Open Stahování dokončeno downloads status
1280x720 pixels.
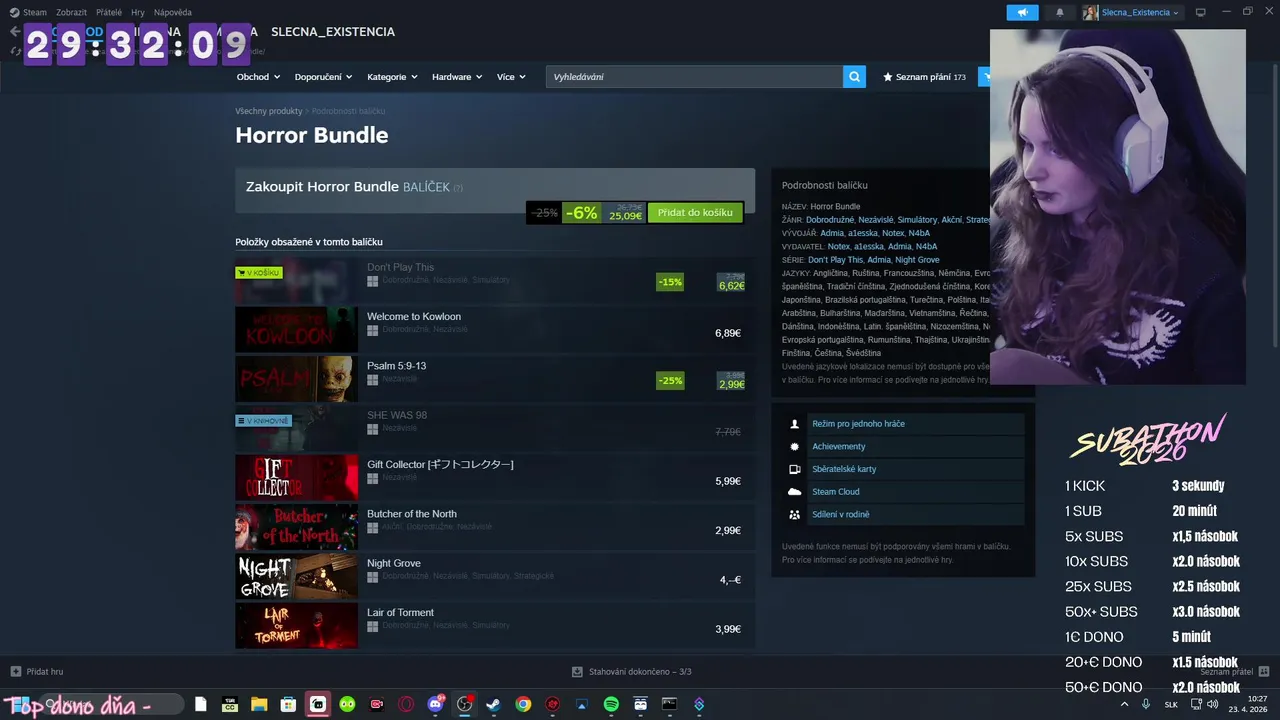(x=631, y=672)
